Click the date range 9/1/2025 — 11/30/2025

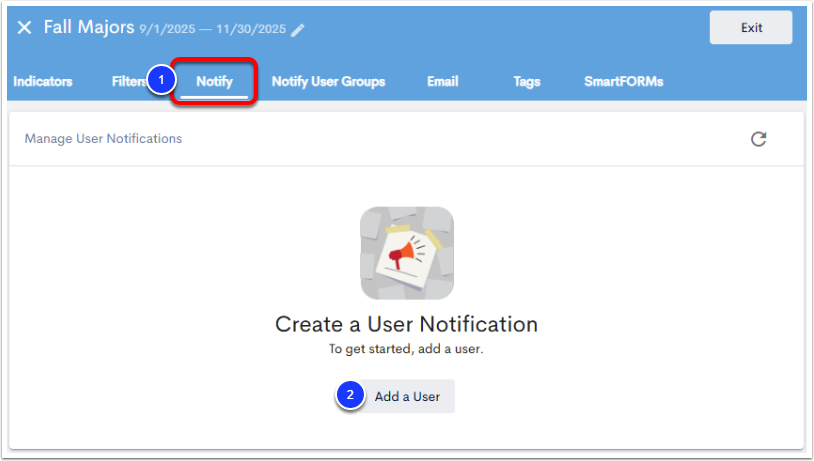click(212, 29)
